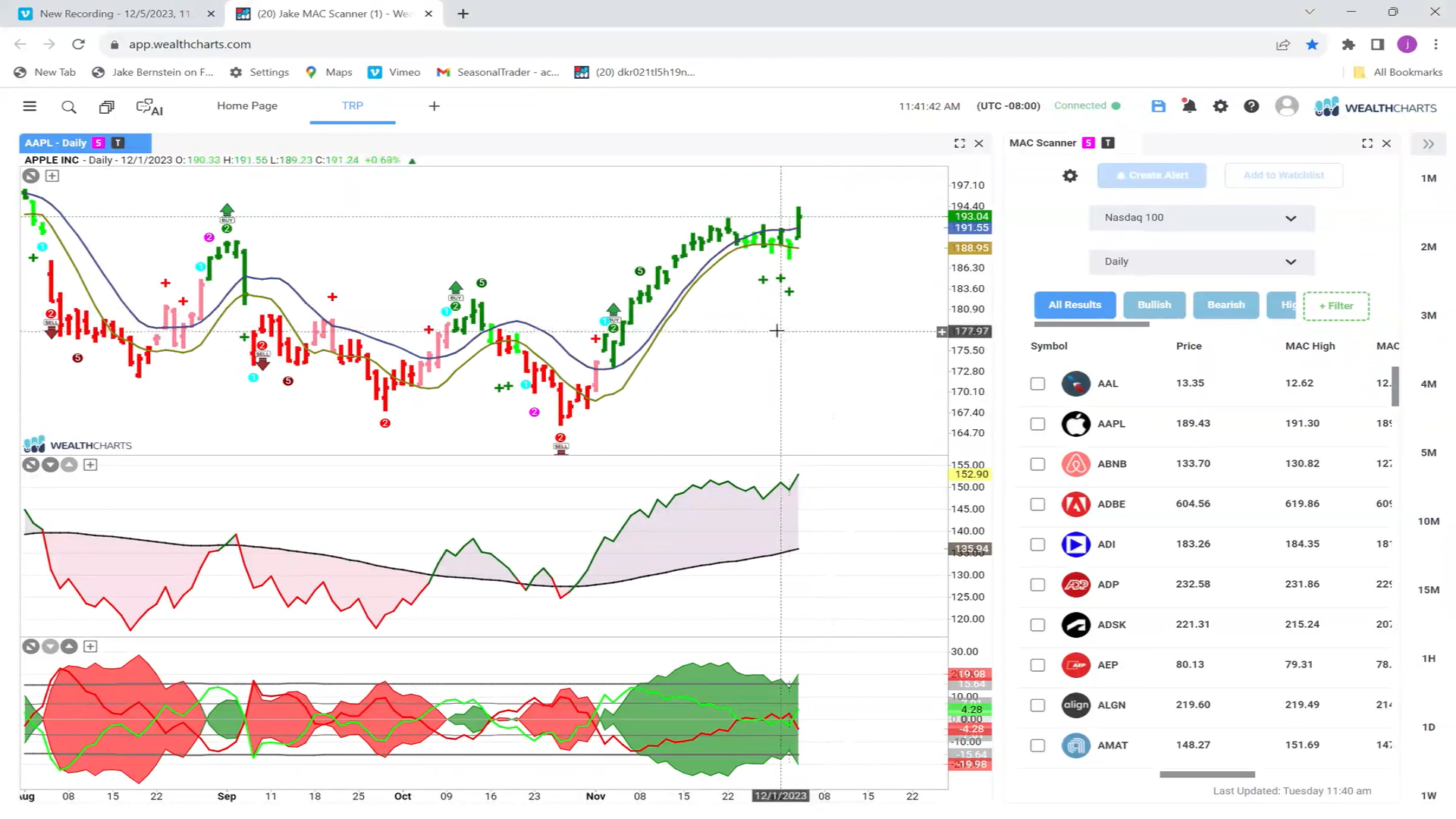Screen dimensions: 1456x819
Task: Tick the AEP row checkbox
Action: [x=1037, y=665]
